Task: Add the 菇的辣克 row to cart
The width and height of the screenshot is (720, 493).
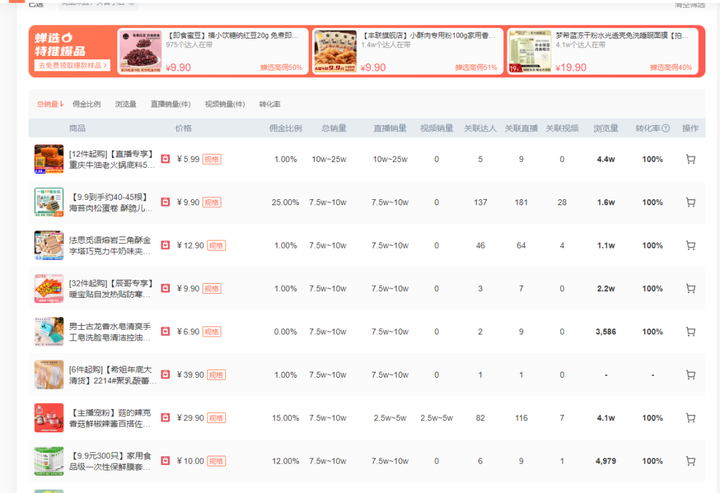Action: point(690,418)
